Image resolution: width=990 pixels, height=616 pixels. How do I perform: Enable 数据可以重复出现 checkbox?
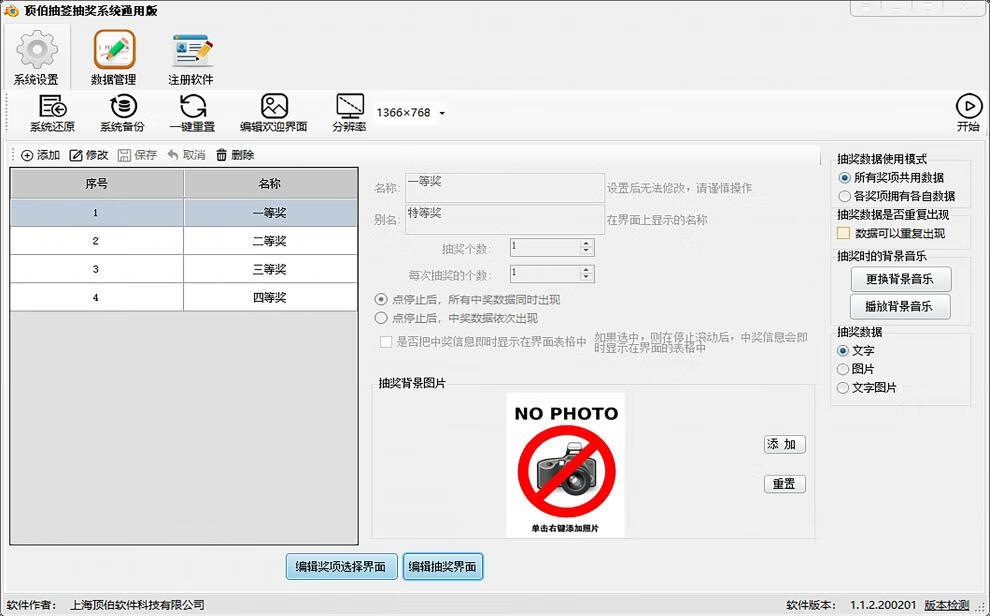843,233
